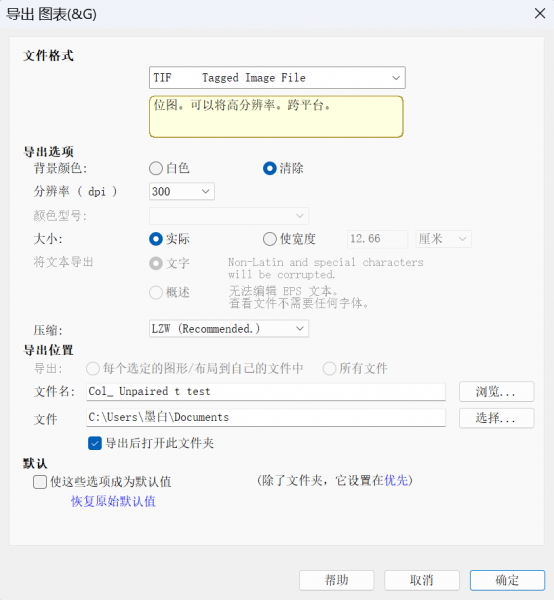The height and width of the screenshot is (600, 554).
Task: Select 实际 size radio button
Action: pos(156,239)
